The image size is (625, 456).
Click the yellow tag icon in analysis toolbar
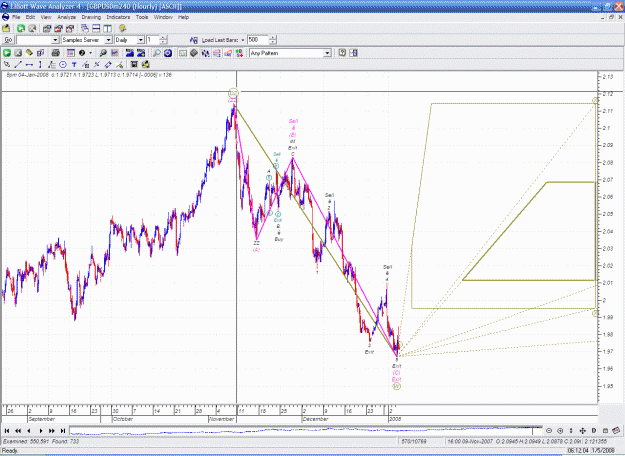29,53
